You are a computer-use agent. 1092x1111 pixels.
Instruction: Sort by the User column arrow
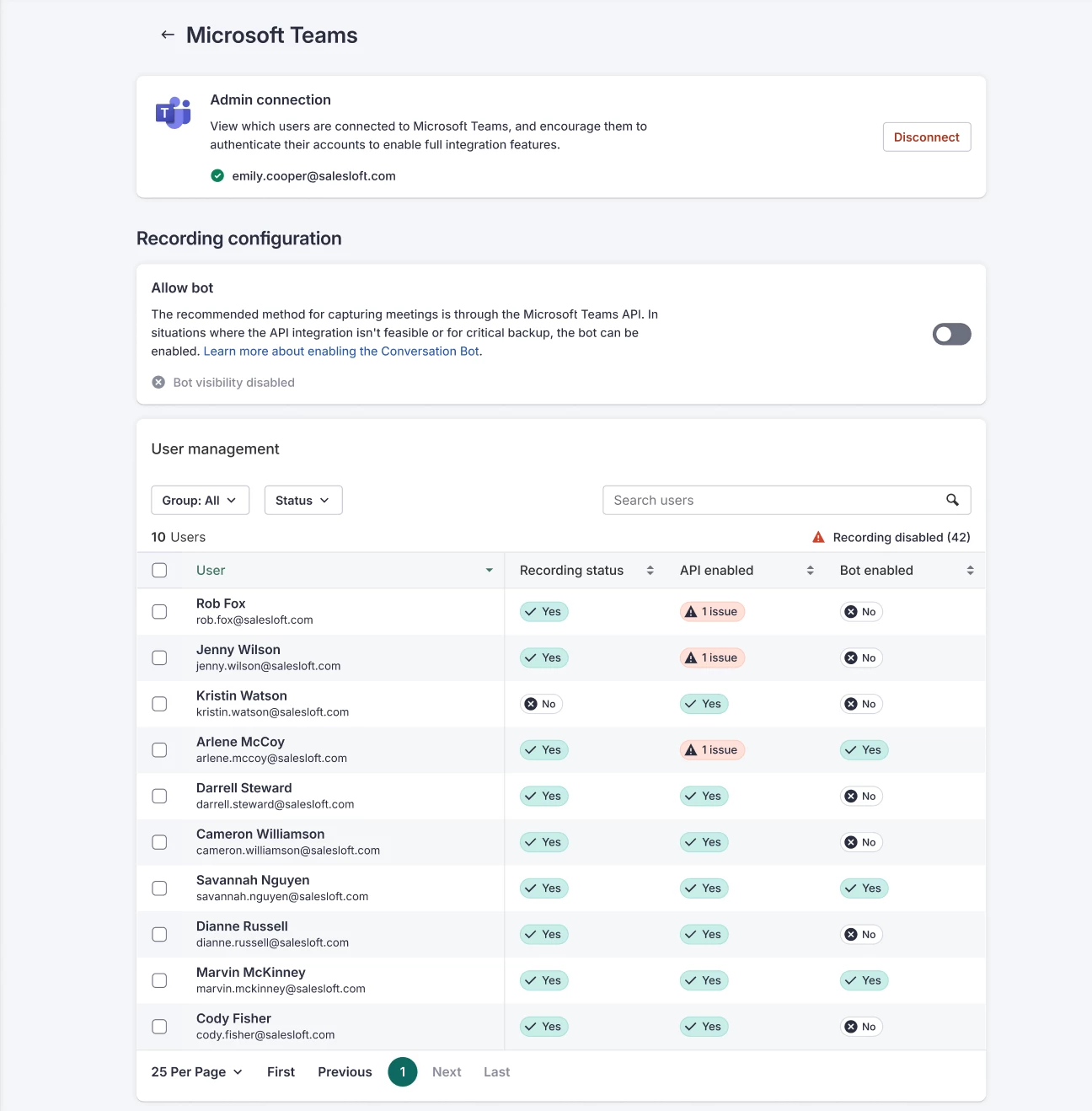point(489,571)
